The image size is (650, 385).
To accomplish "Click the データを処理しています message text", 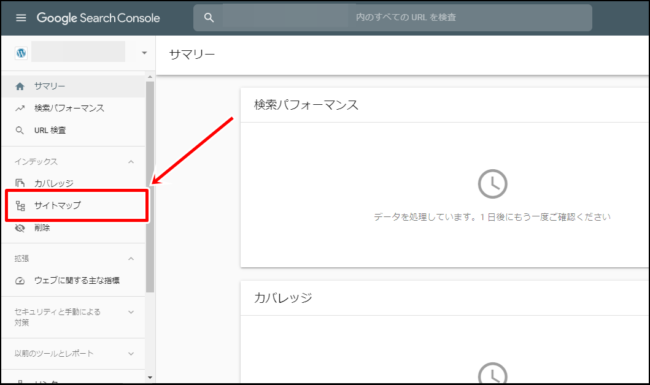I will (492, 217).
